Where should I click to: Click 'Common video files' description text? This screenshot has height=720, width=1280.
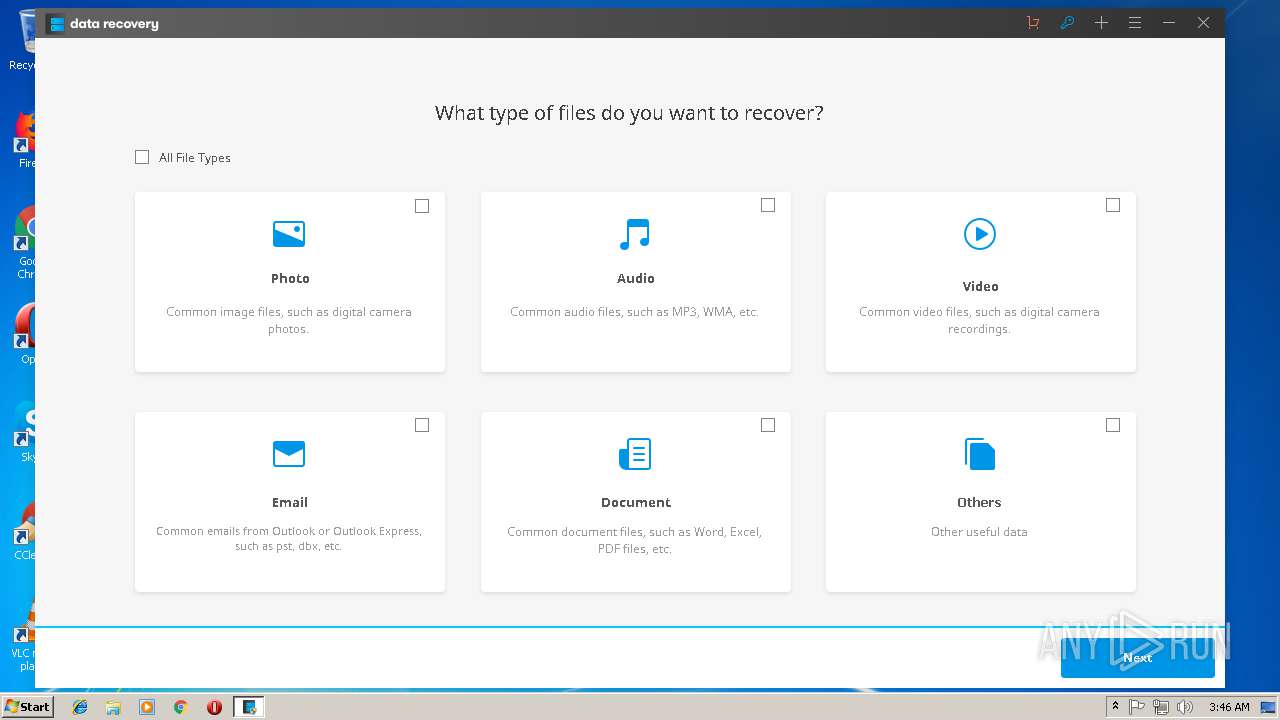979,320
